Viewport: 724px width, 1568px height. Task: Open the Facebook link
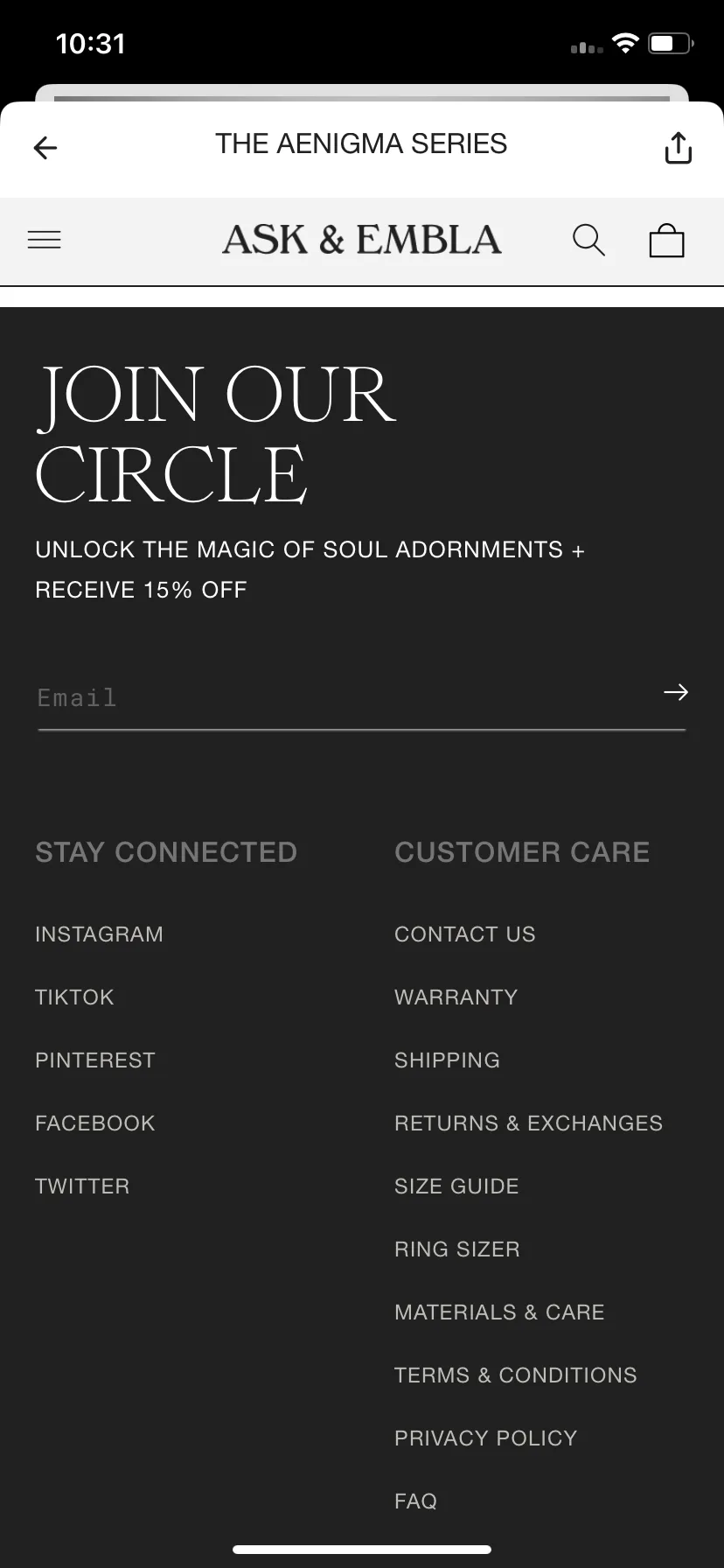[x=95, y=1123]
